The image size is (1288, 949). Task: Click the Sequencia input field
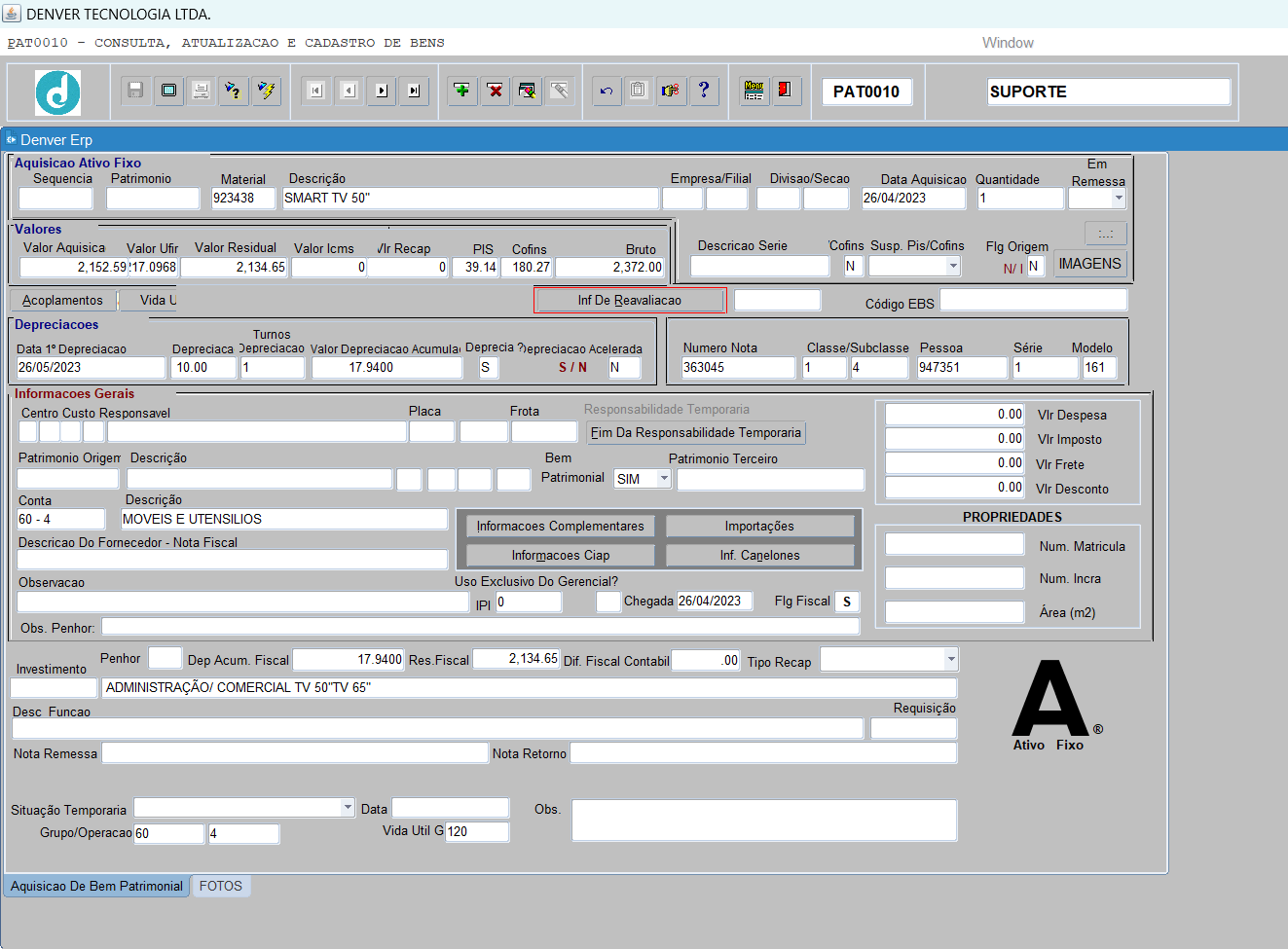coord(55,198)
